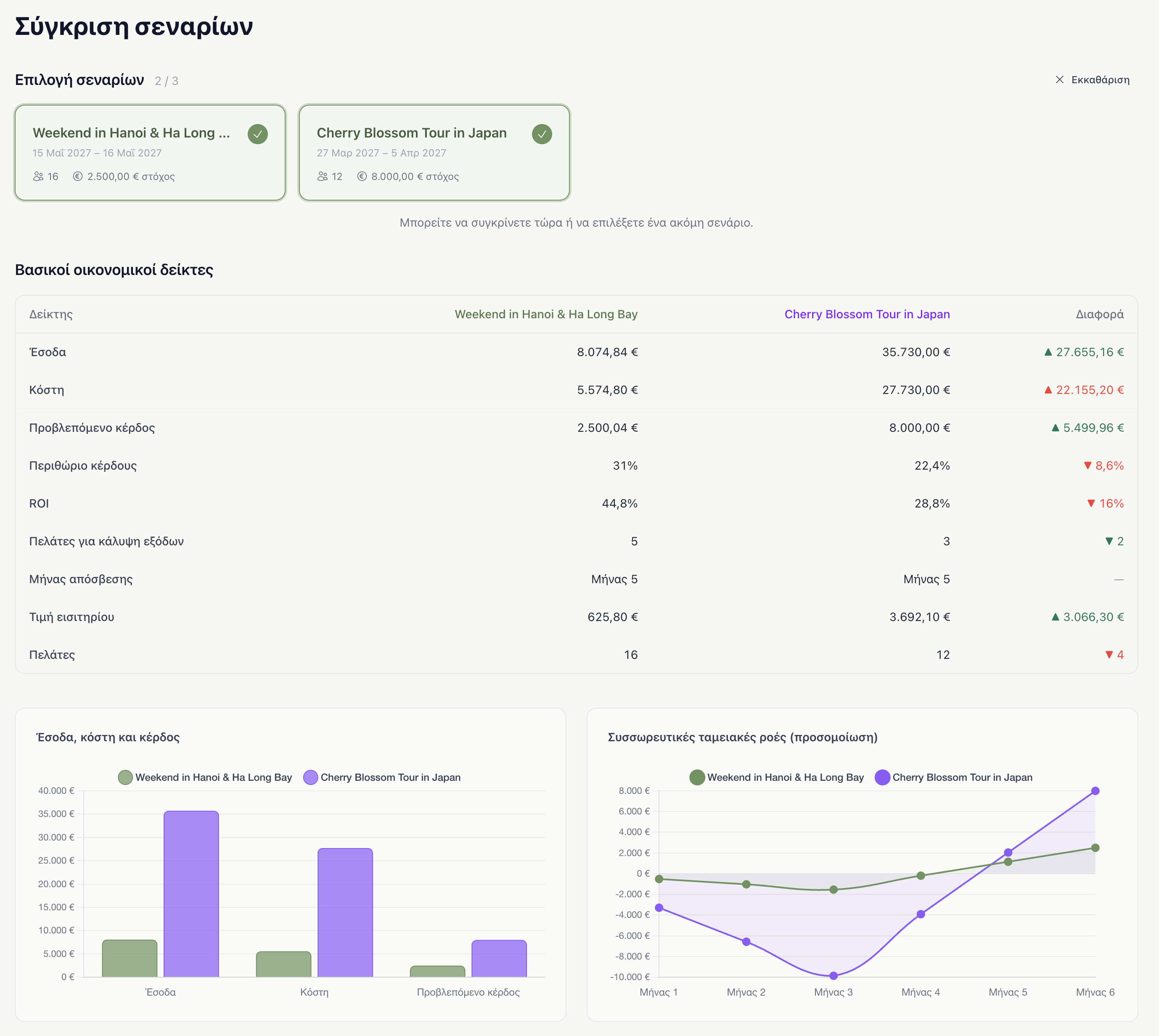Click the green up arrow beside 5.499,96 €
This screenshot has height=1036, width=1159.
click(1056, 428)
